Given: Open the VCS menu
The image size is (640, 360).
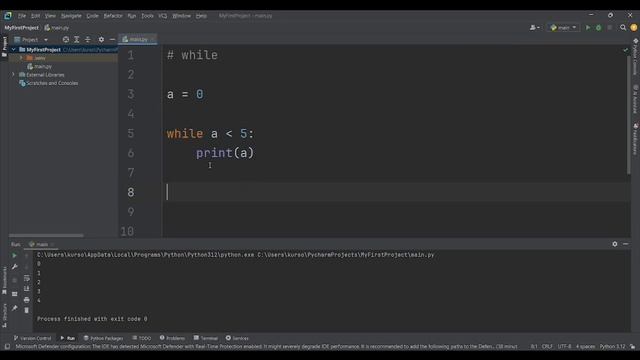Looking at the screenshot, I should pyautogui.click(x=162, y=16).
